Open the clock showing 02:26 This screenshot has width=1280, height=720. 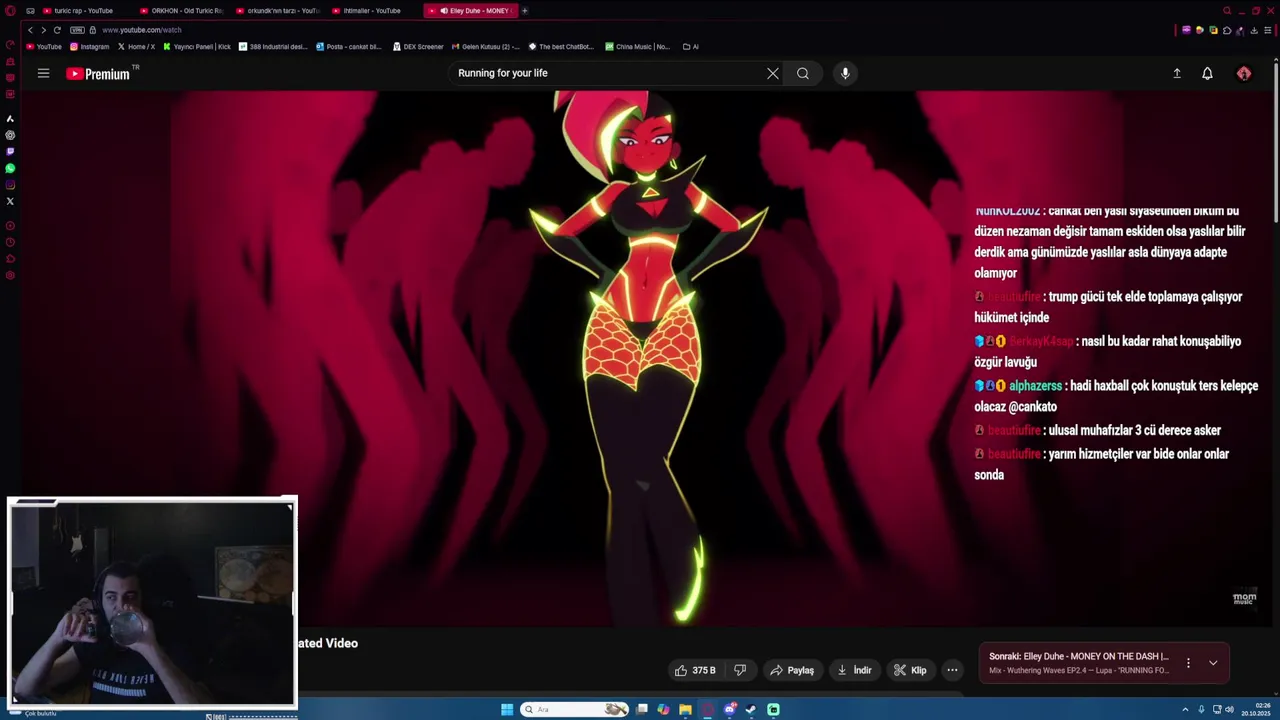1256,710
